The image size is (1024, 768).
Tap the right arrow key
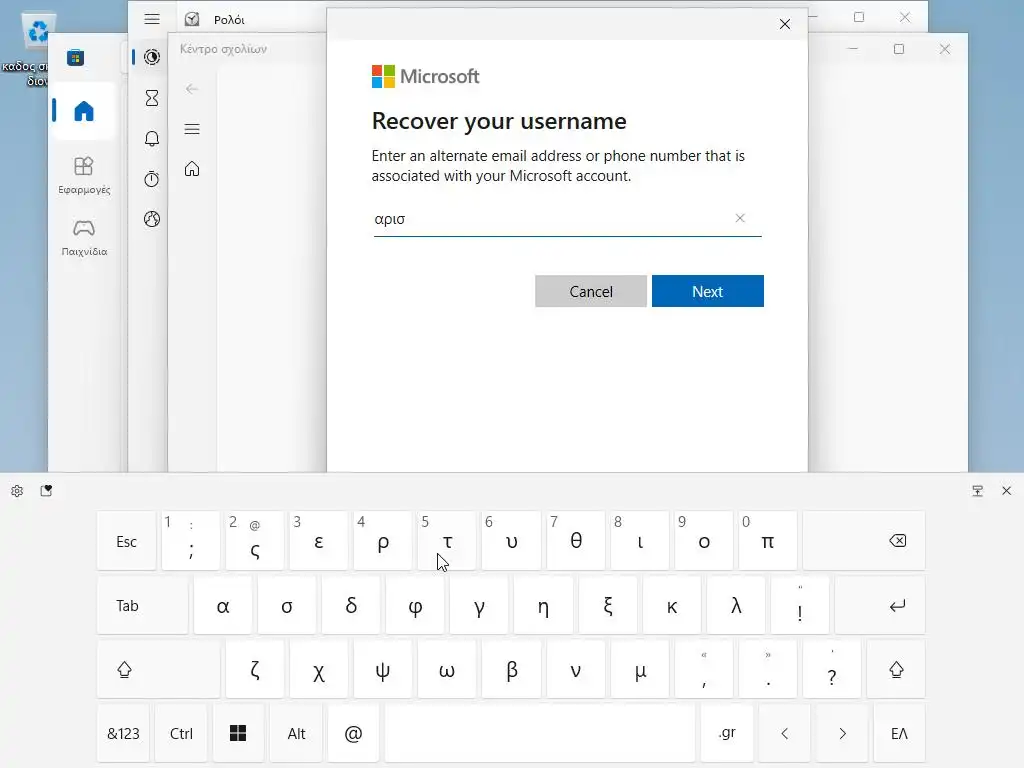(x=842, y=733)
